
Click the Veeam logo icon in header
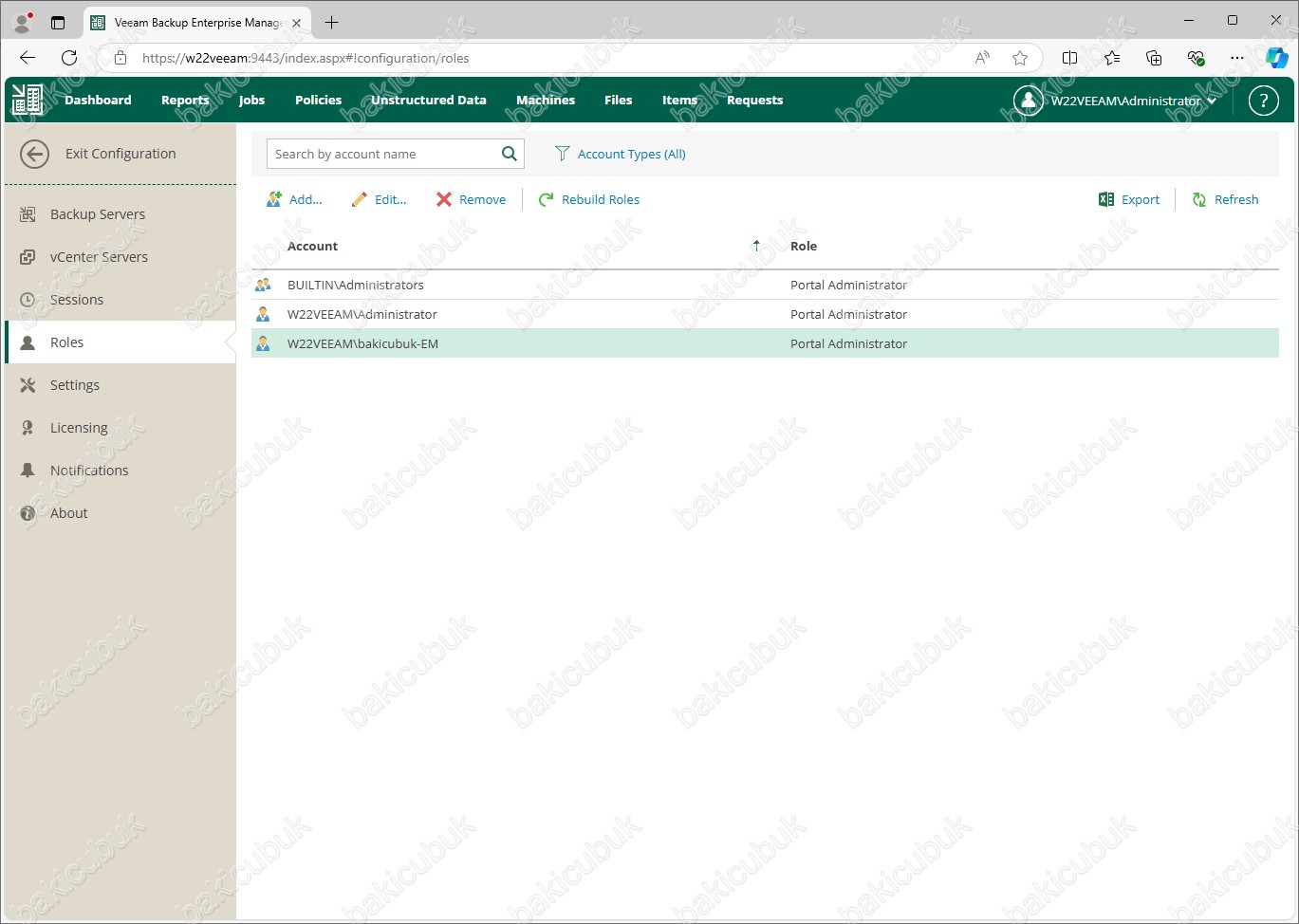coord(27,100)
